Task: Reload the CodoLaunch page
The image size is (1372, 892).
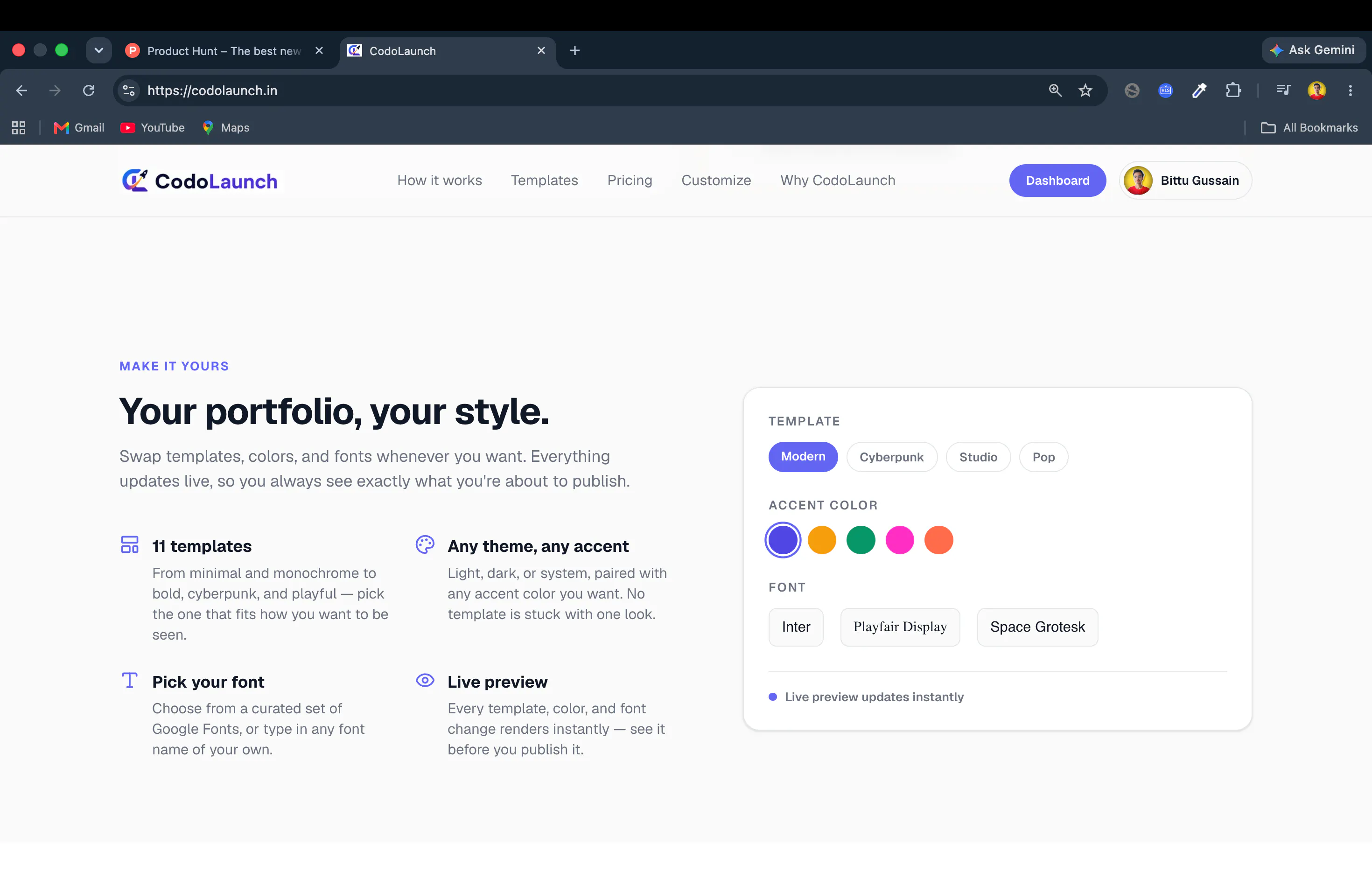Action: pos(88,91)
